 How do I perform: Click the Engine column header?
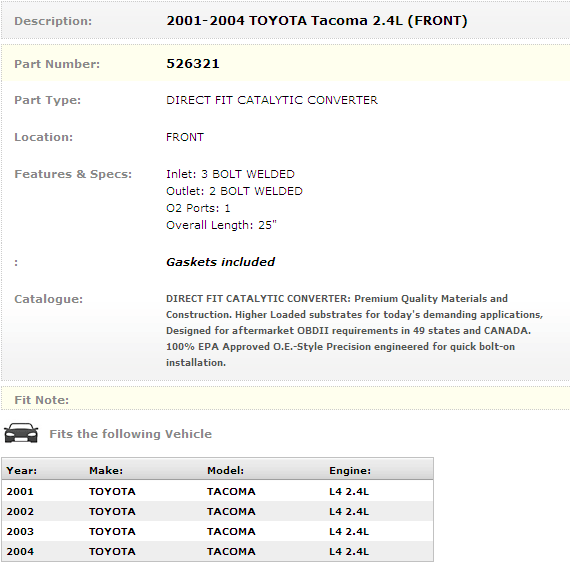pyautogui.click(x=350, y=471)
